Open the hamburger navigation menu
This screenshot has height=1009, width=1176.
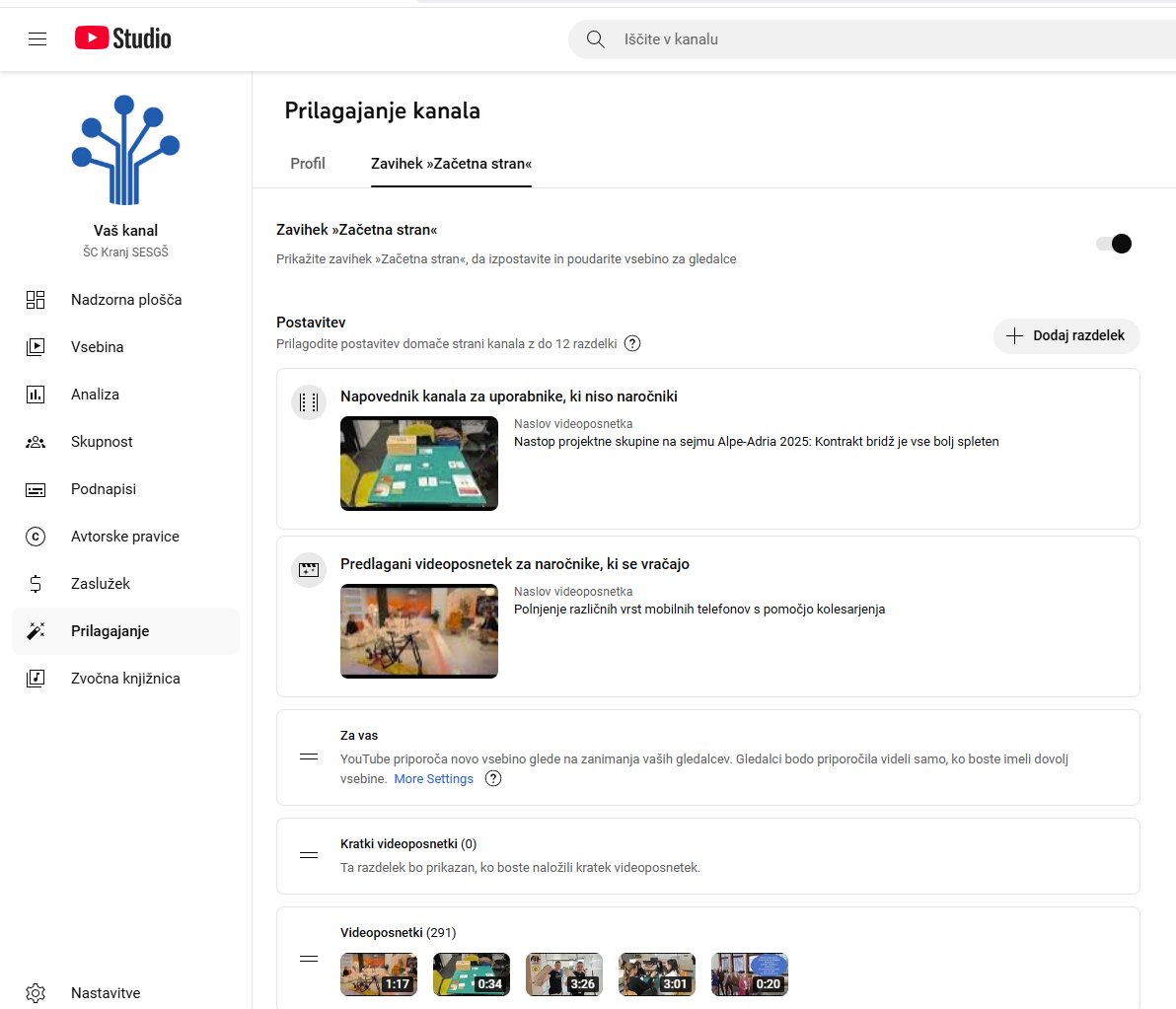coord(37,39)
